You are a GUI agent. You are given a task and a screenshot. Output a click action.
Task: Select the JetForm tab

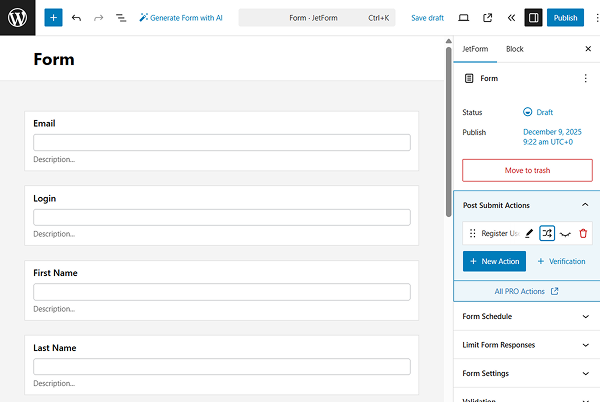coord(474,49)
